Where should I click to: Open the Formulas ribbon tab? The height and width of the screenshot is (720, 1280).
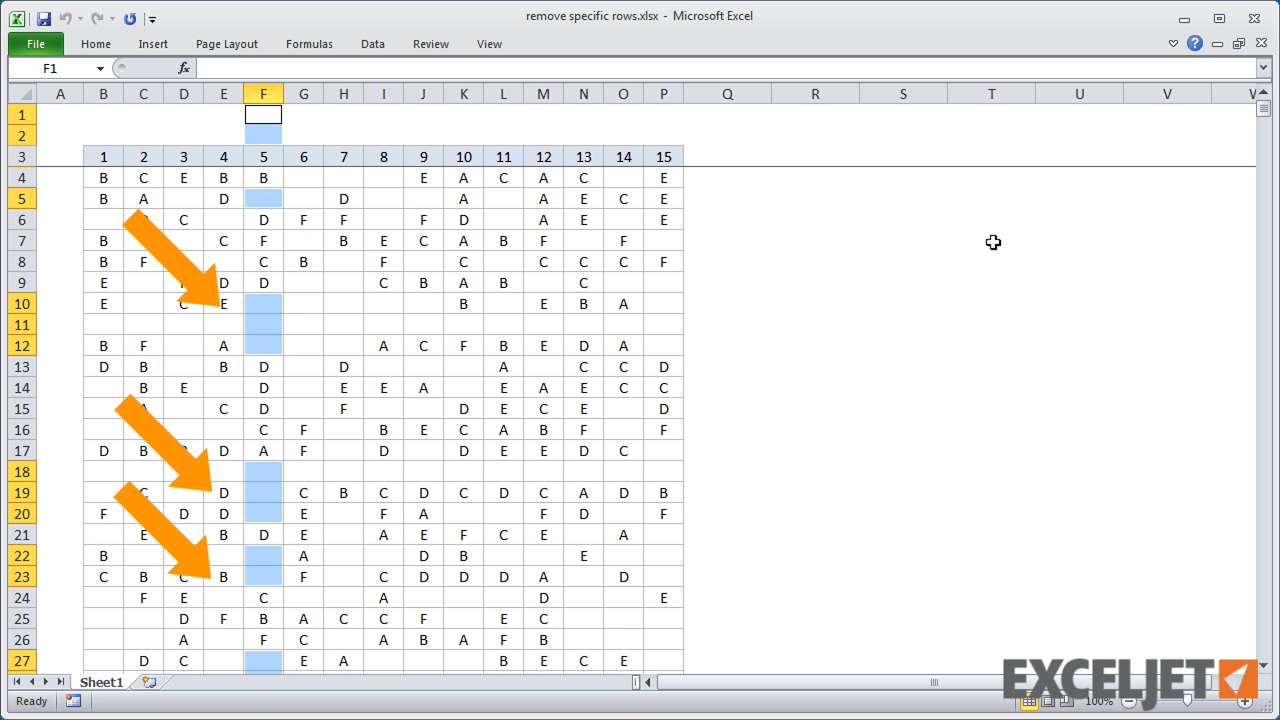(308, 44)
